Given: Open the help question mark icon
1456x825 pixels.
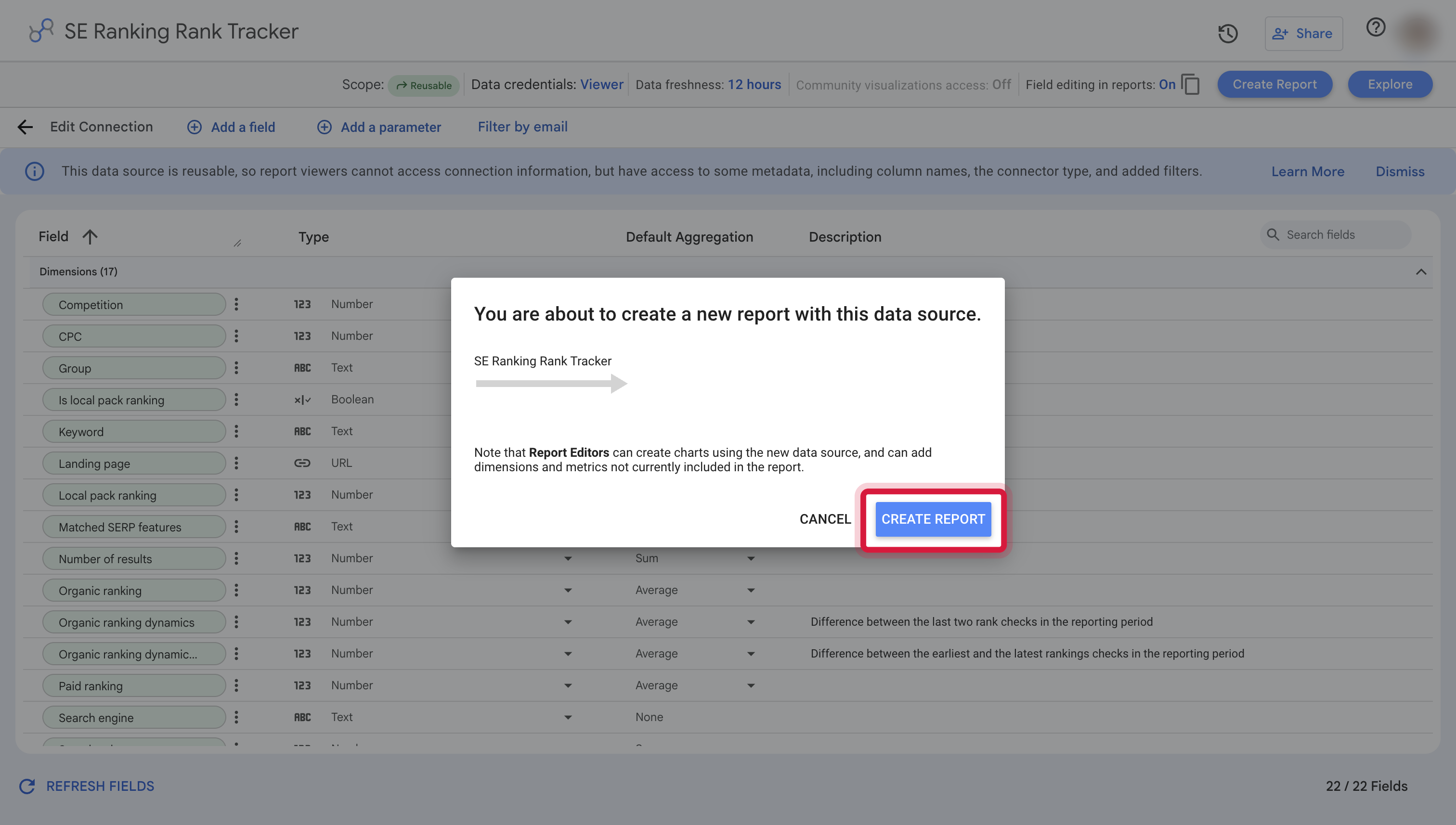Looking at the screenshot, I should (x=1376, y=27).
